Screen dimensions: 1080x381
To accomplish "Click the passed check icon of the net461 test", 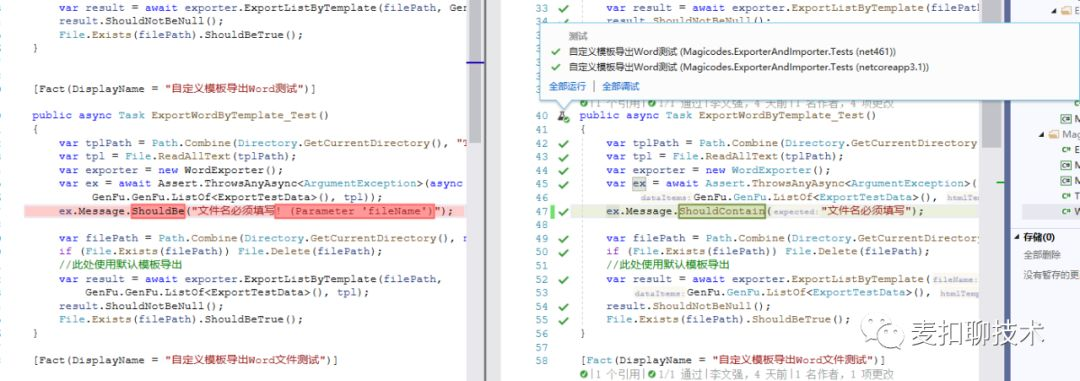I will point(556,52).
